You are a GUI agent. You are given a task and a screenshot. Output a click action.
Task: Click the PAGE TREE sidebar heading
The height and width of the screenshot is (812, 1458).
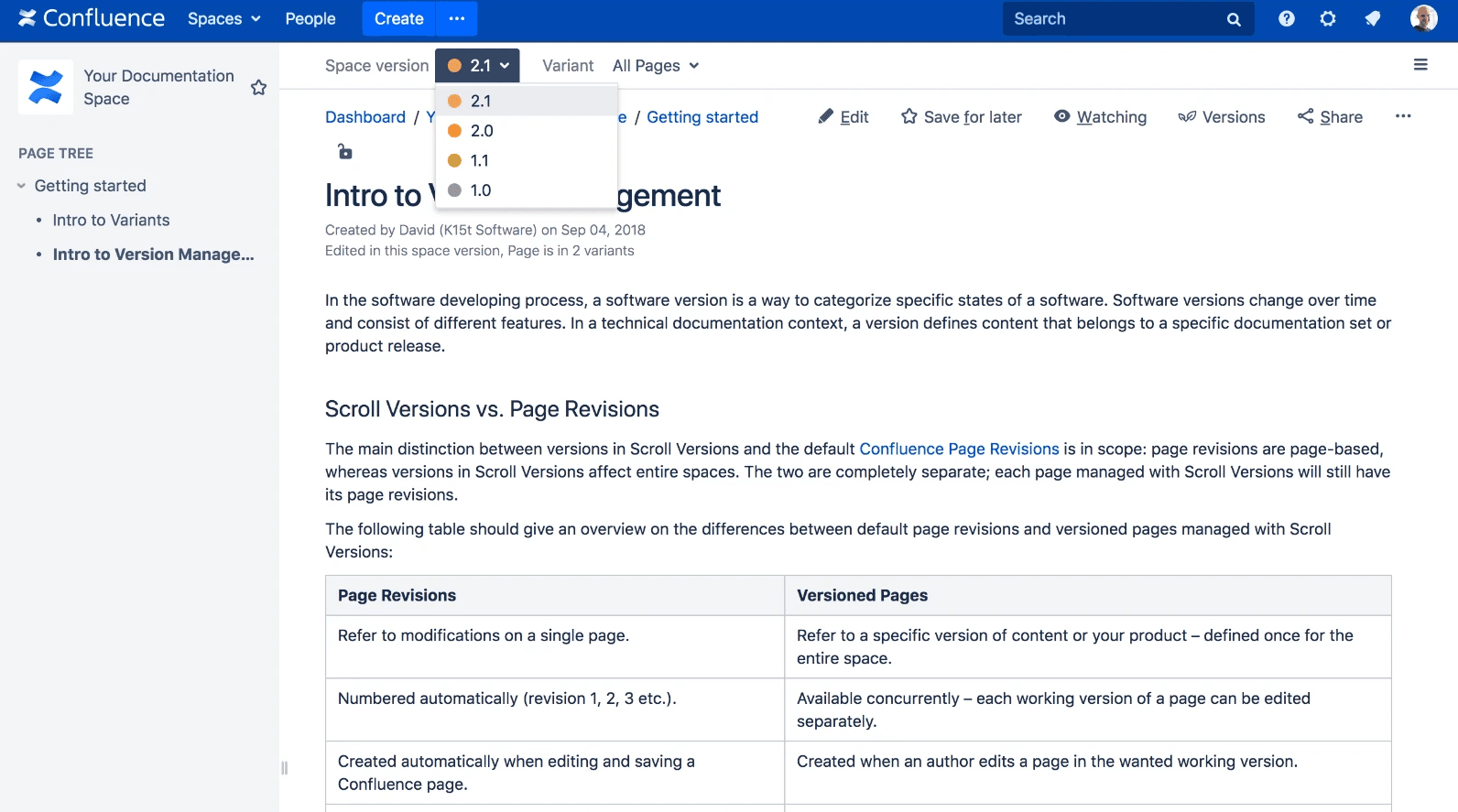coord(56,153)
